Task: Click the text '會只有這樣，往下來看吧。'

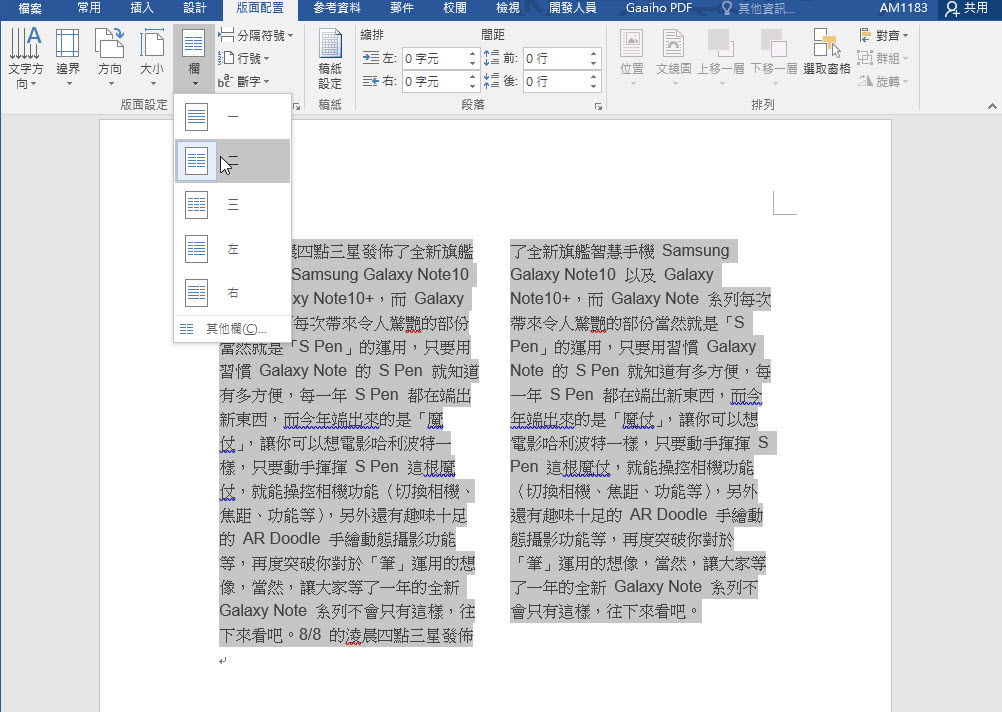Action: 606,612
